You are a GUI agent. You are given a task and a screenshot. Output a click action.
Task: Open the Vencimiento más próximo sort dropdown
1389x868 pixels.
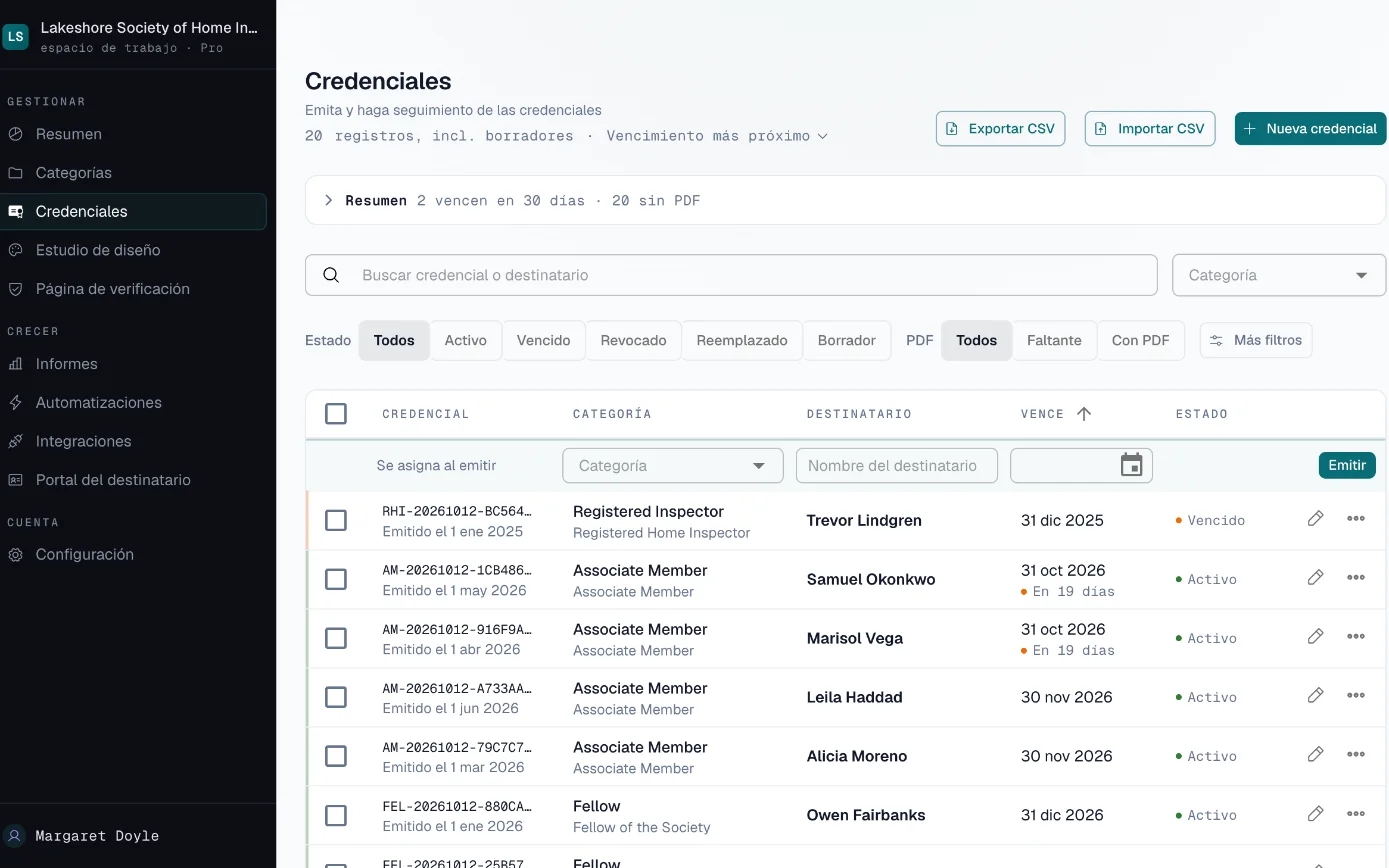717,136
